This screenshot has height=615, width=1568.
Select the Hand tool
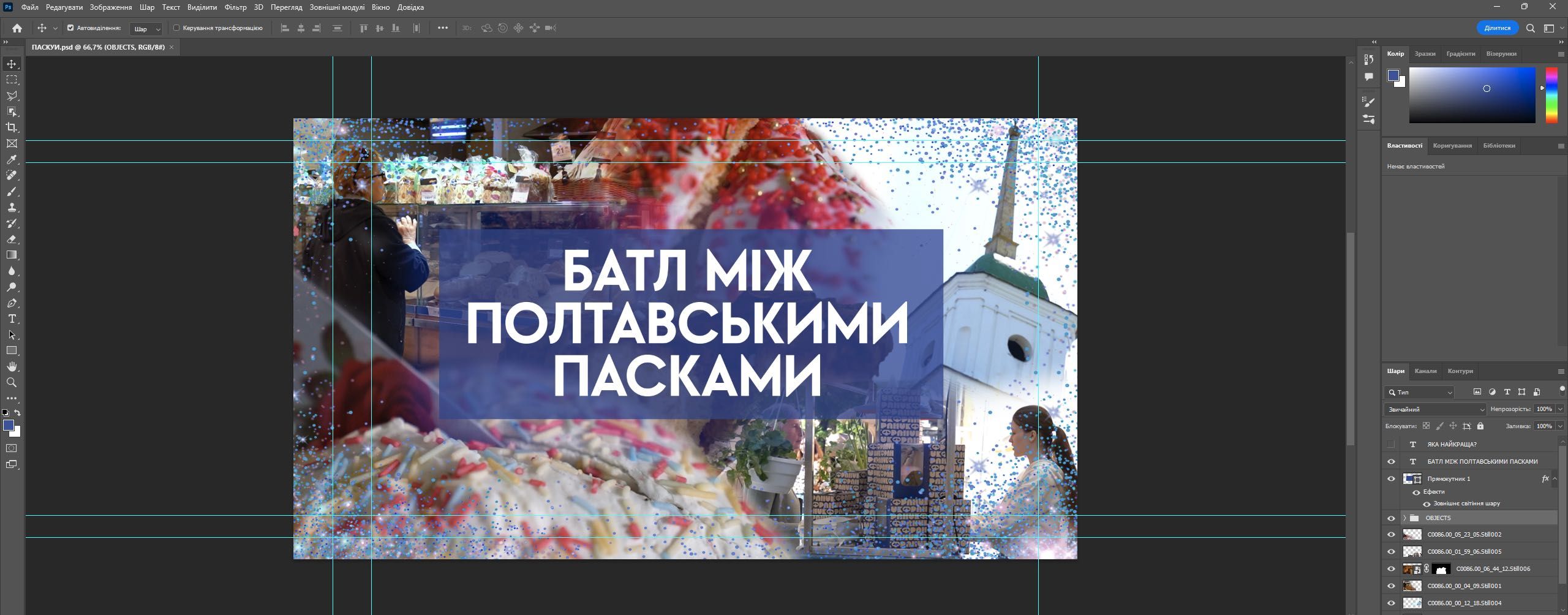tap(12, 366)
